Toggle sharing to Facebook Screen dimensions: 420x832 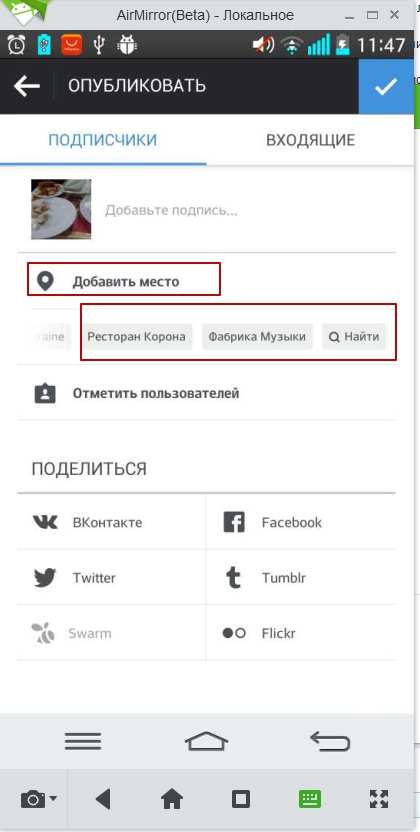[x=301, y=522]
